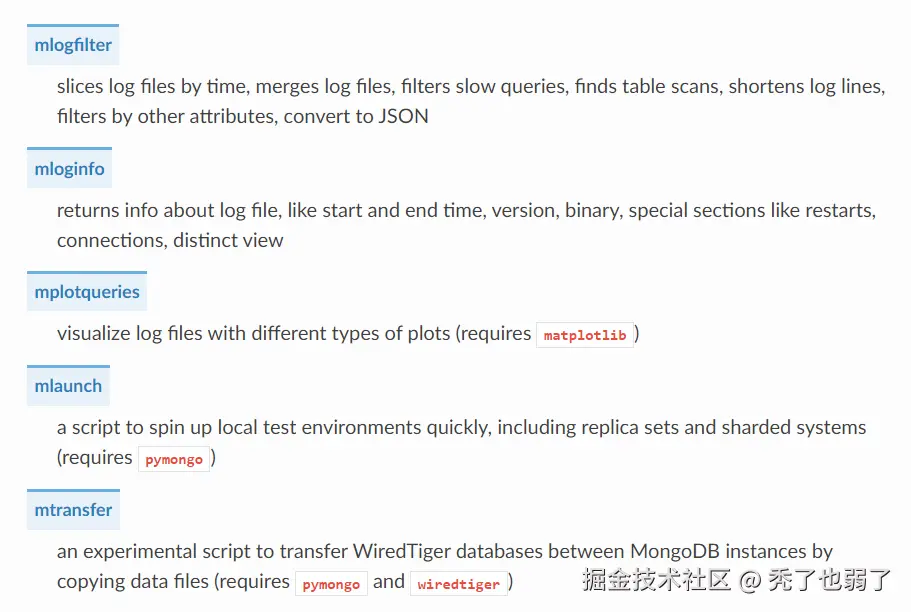Click 'connections, distinct view' text line
The width and height of the screenshot is (911, 612).
pos(170,241)
